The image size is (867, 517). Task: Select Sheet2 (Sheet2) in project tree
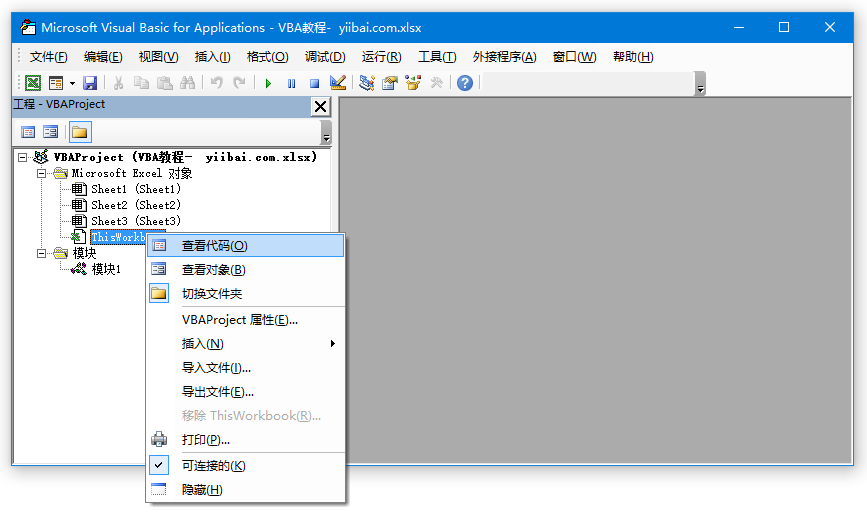[x=136, y=205]
